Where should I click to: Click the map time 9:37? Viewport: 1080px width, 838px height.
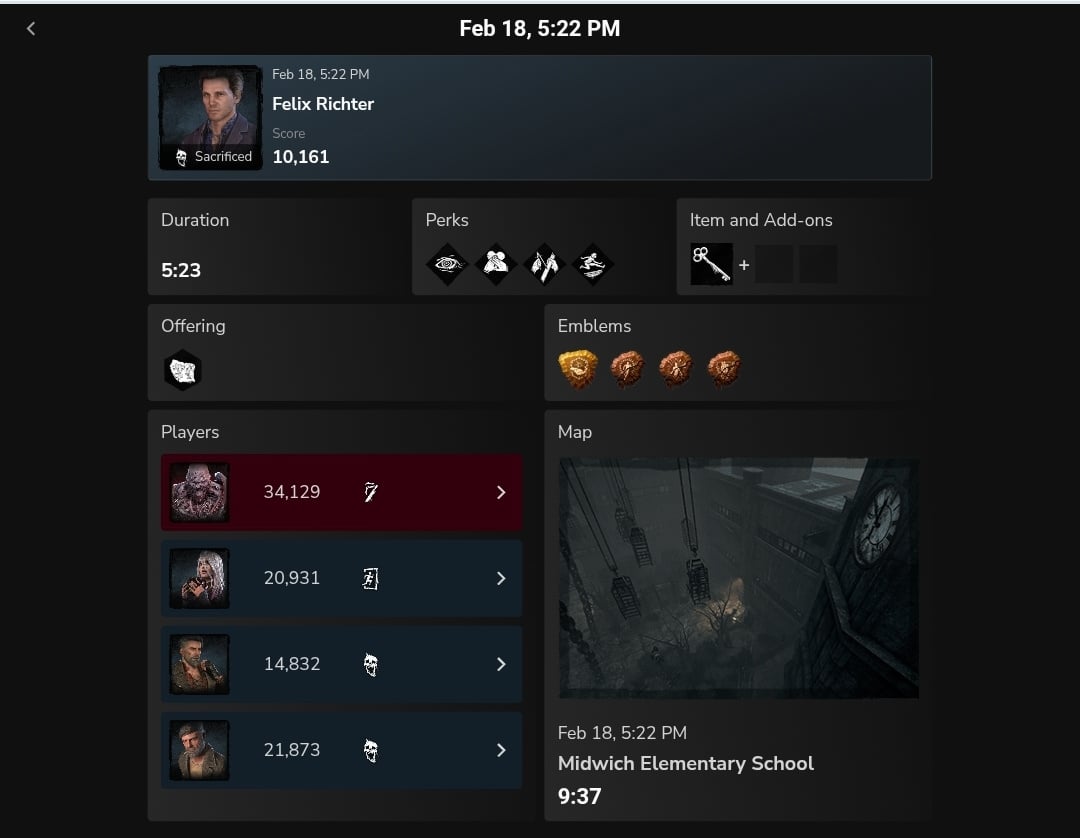(579, 796)
